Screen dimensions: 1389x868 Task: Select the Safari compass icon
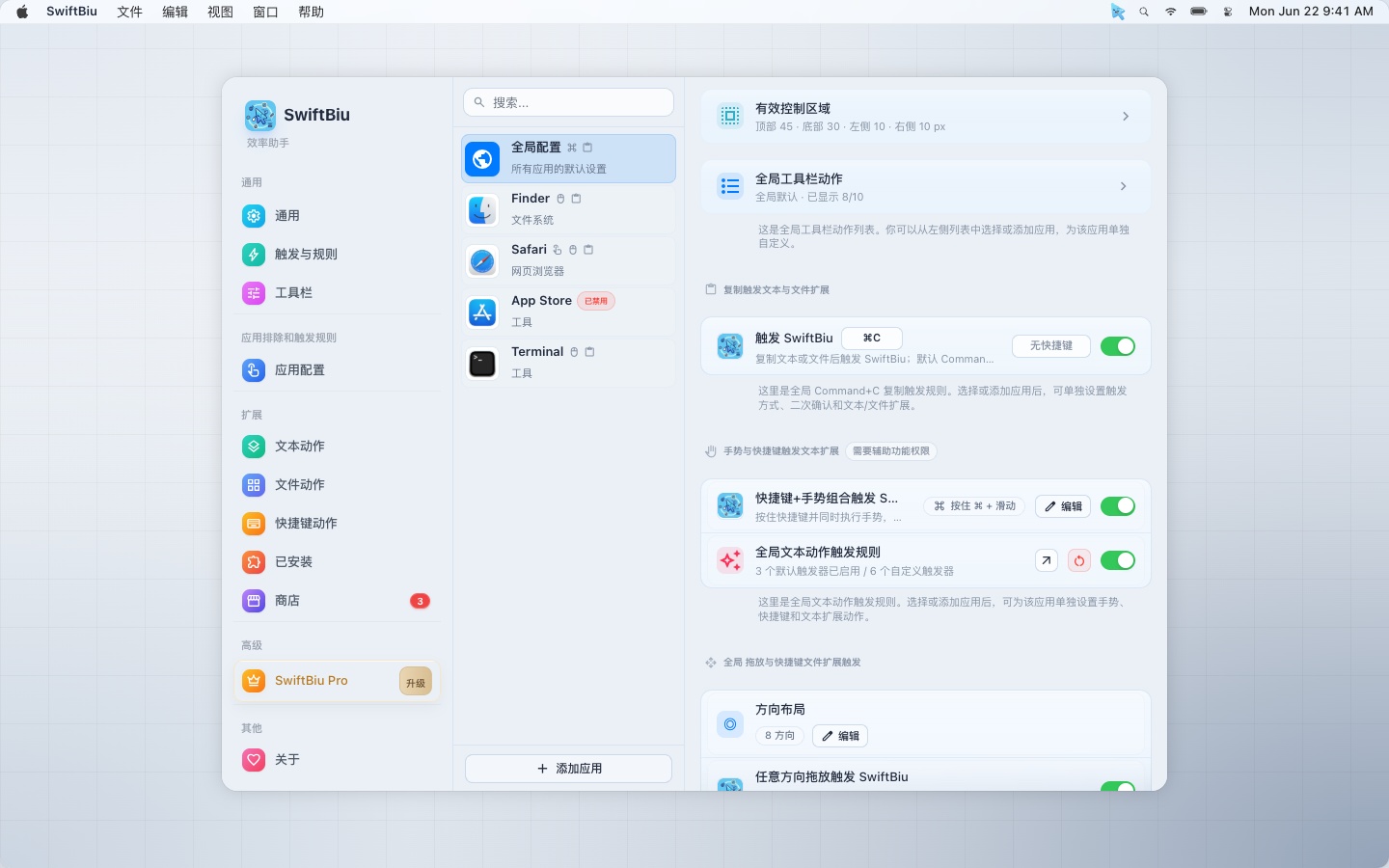click(x=482, y=260)
